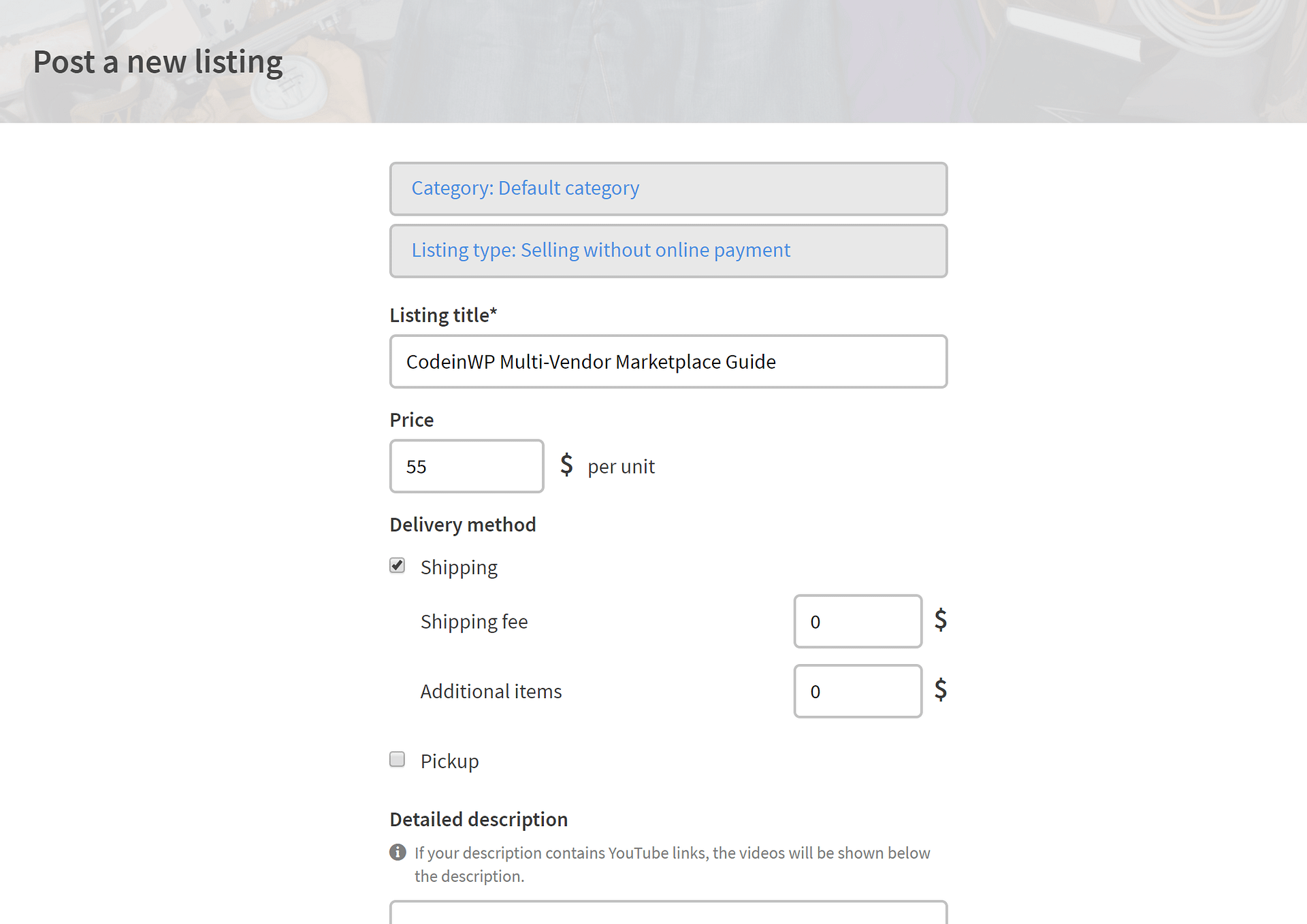1307x924 pixels.
Task: Click the dollar sign beside Additional items input
Action: 941,690
